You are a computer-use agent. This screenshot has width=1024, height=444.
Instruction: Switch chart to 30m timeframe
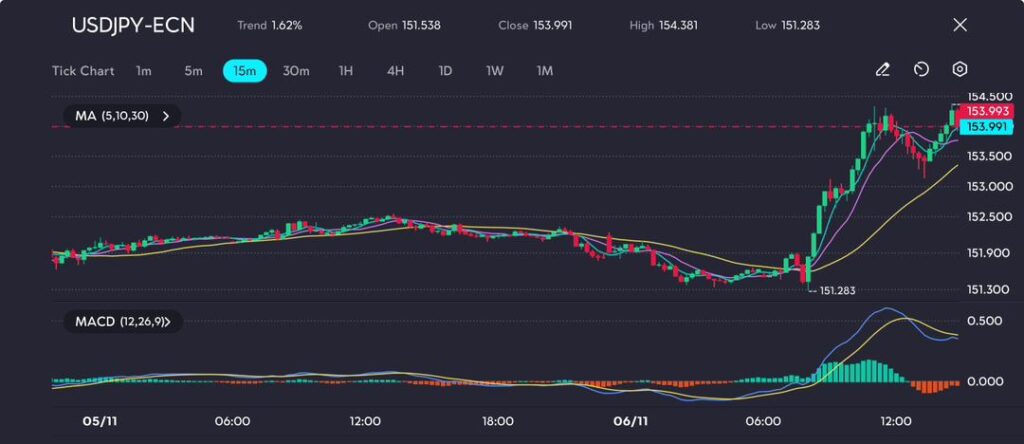click(296, 71)
